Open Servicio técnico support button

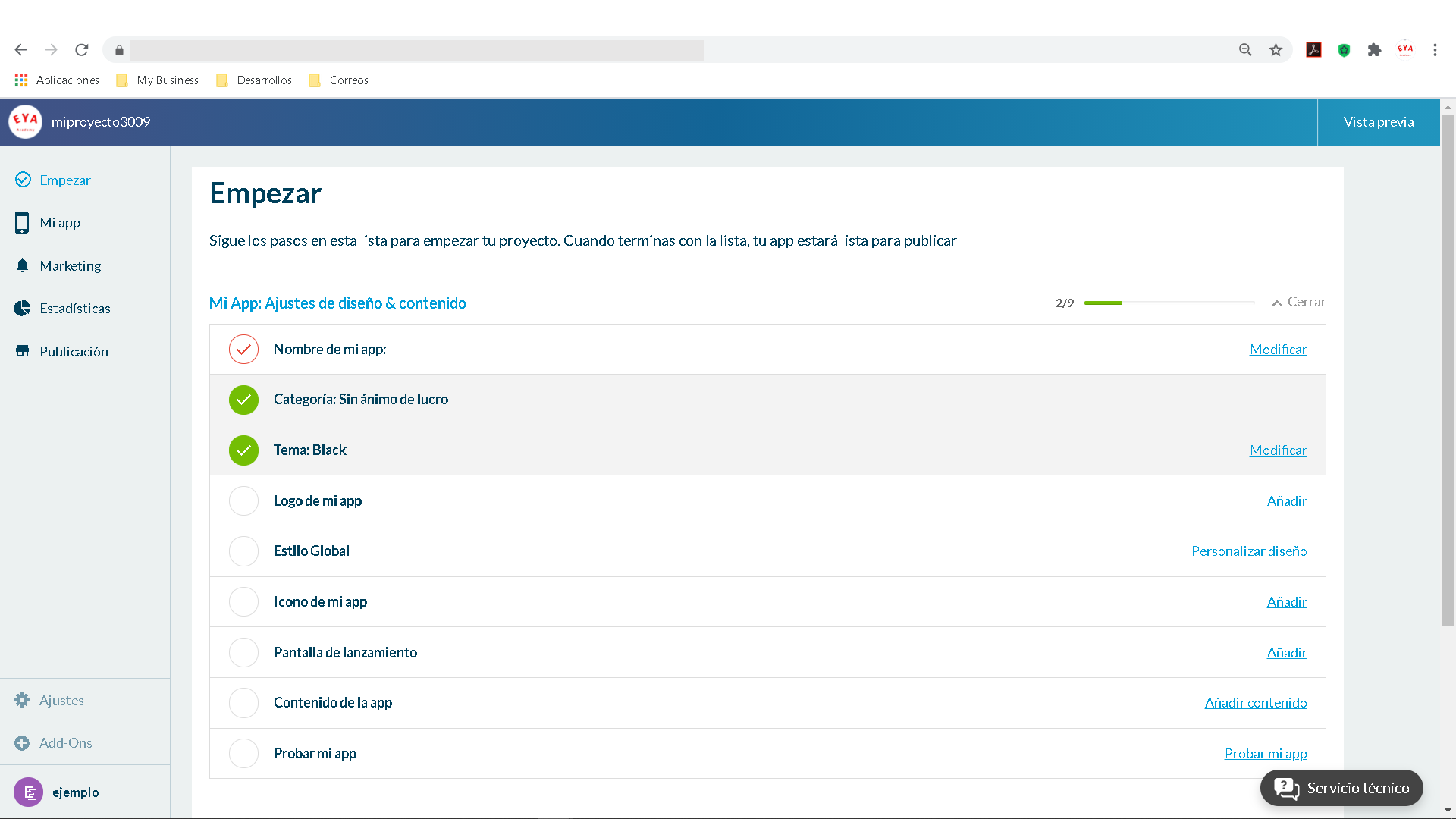[1341, 788]
